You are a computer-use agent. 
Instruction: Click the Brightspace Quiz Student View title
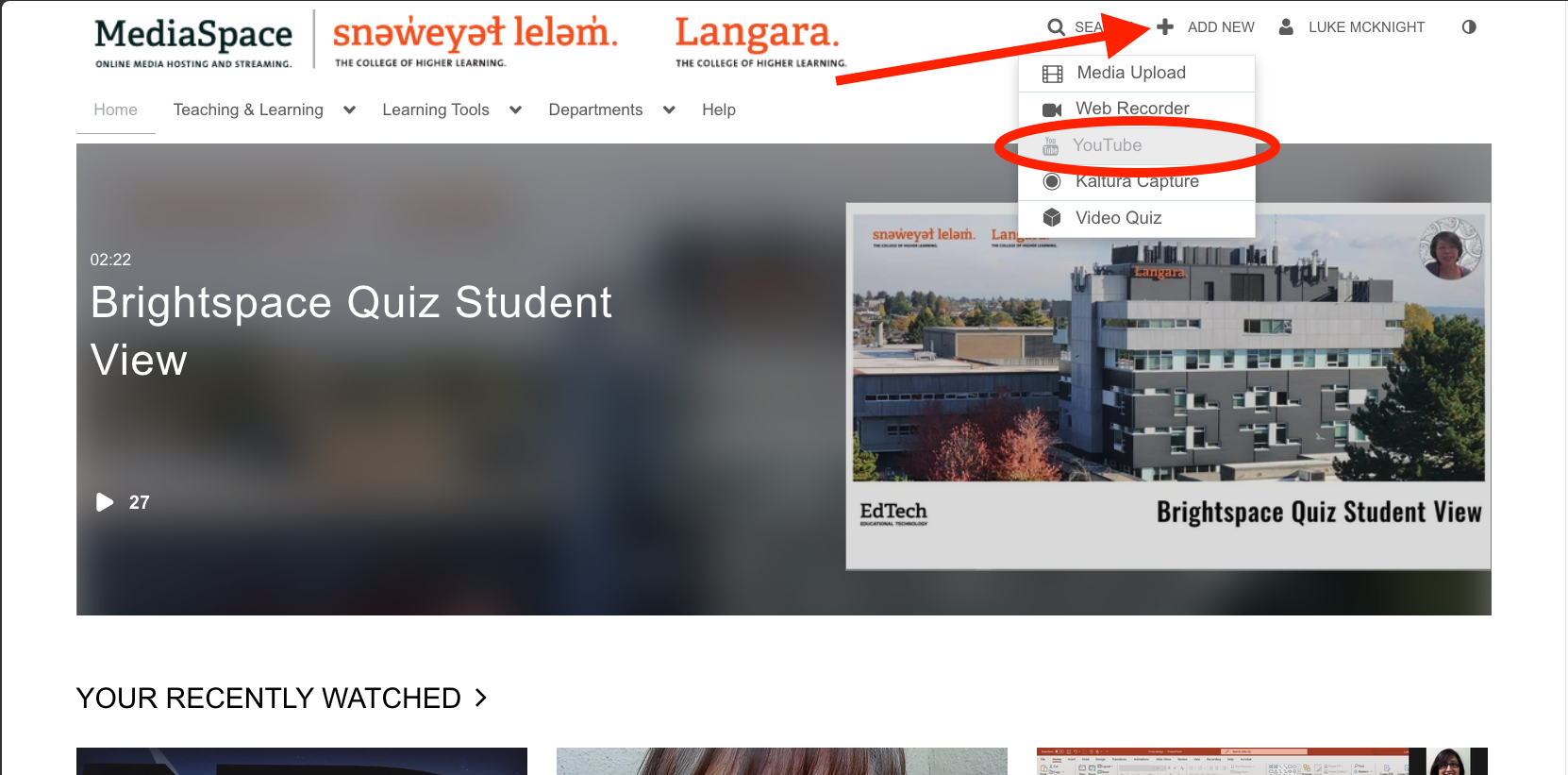click(351, 331)
